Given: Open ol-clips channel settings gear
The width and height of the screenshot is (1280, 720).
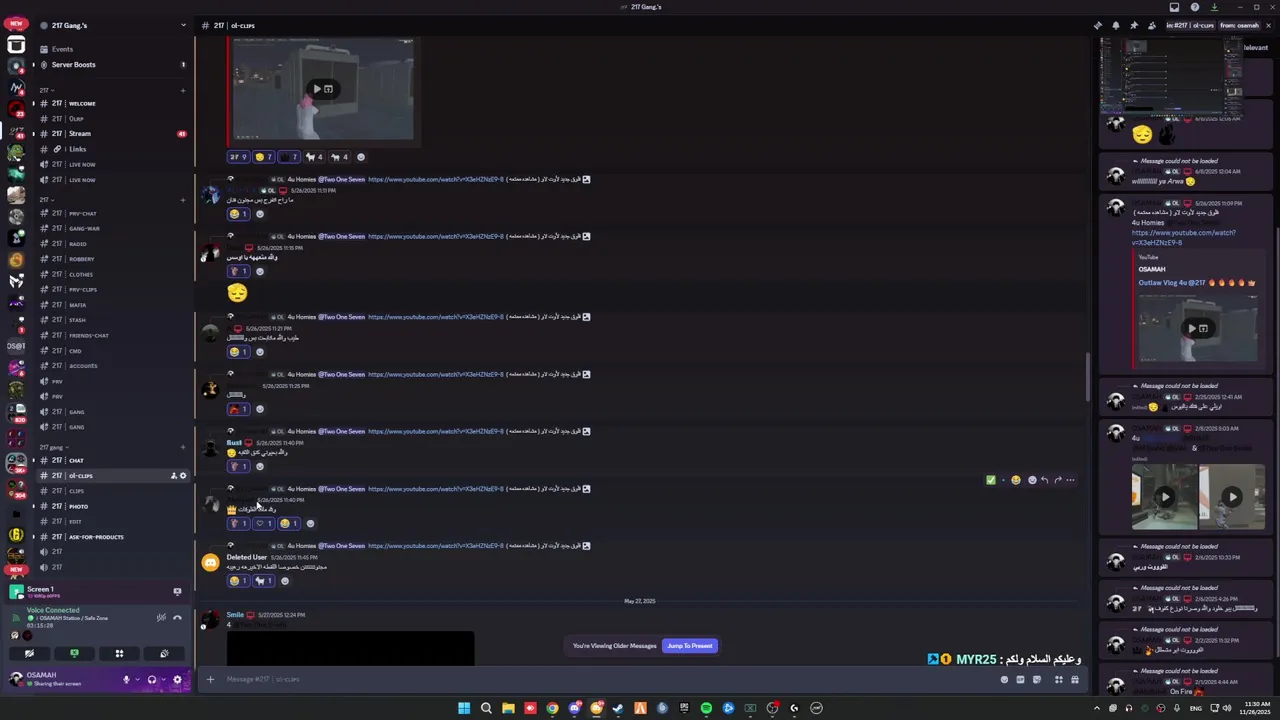Looking at the screenshot, I should point(183,476).
